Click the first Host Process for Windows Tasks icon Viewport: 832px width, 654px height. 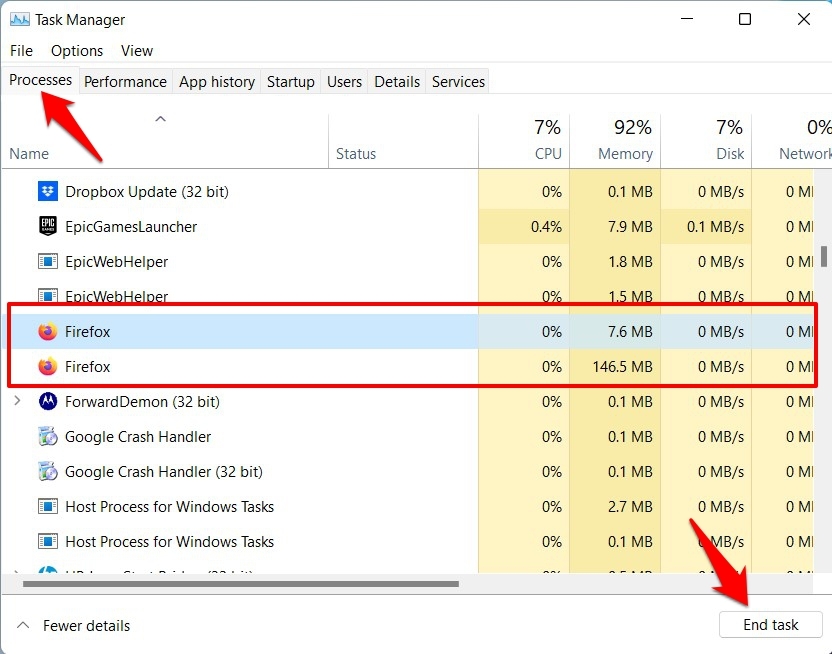(47, 507)
